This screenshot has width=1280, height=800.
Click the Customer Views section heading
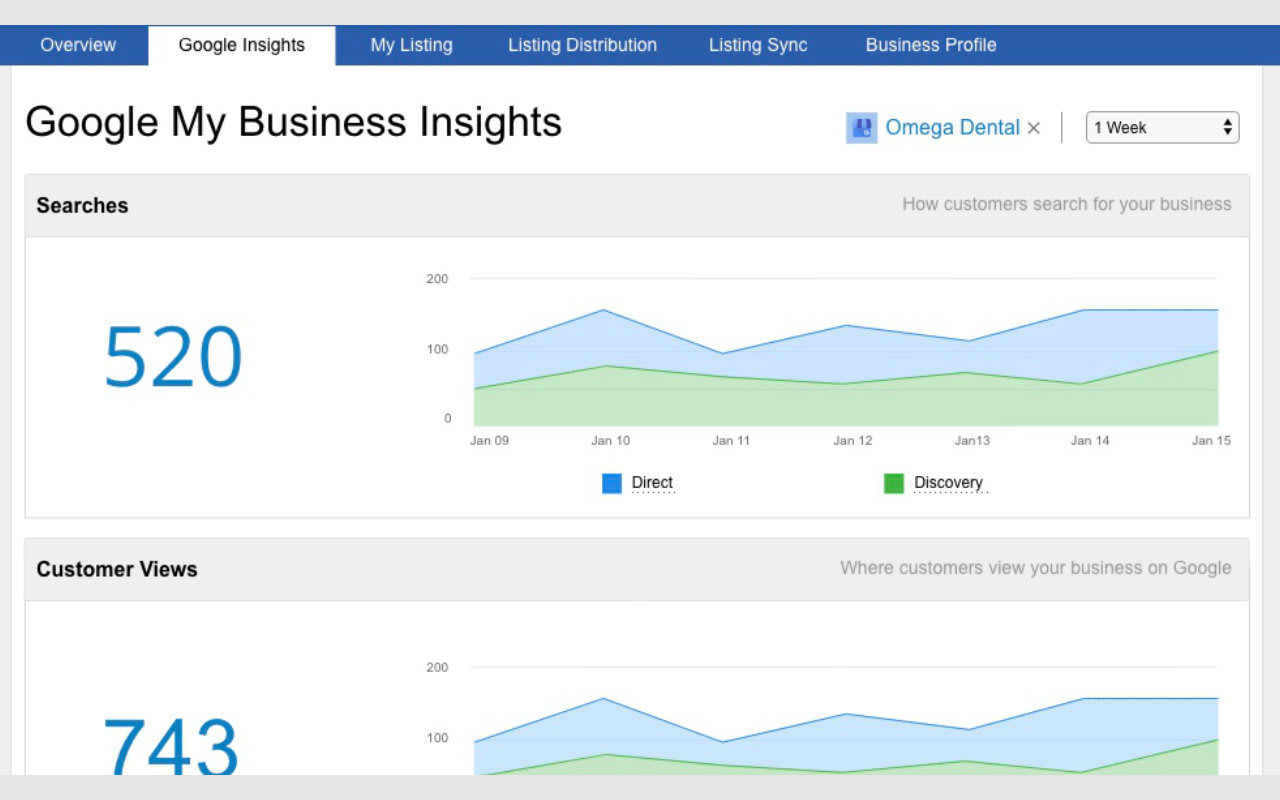click(x=117, y=569)
